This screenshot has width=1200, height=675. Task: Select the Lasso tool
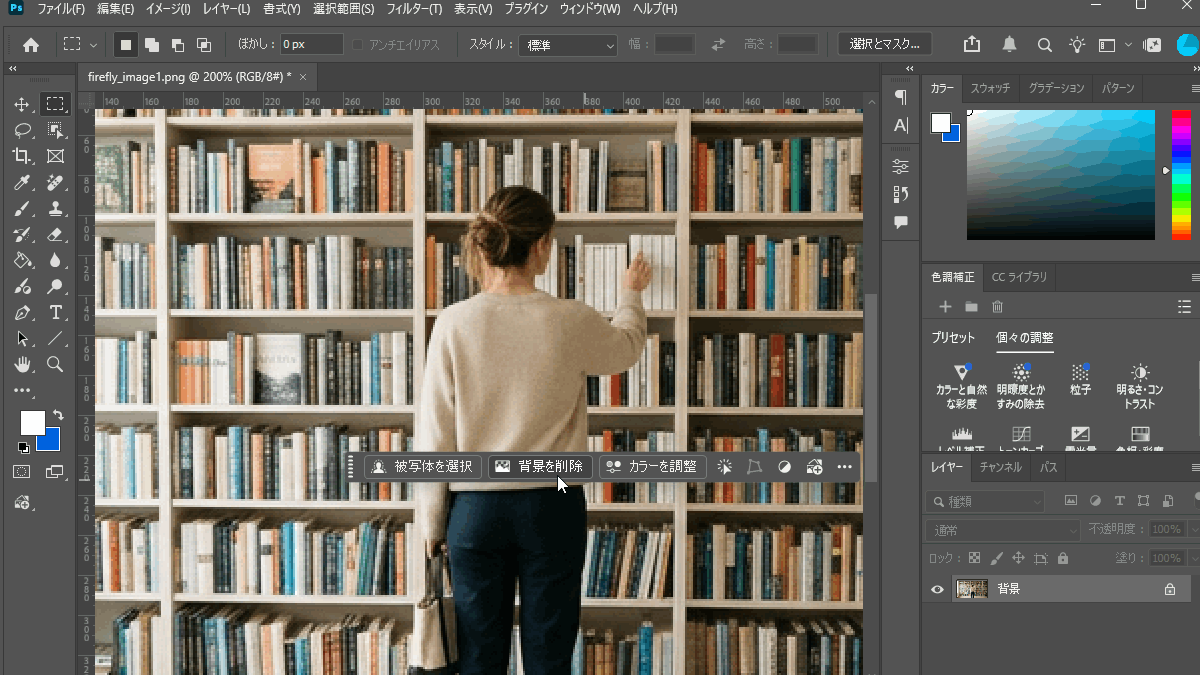tap(21, 130)
